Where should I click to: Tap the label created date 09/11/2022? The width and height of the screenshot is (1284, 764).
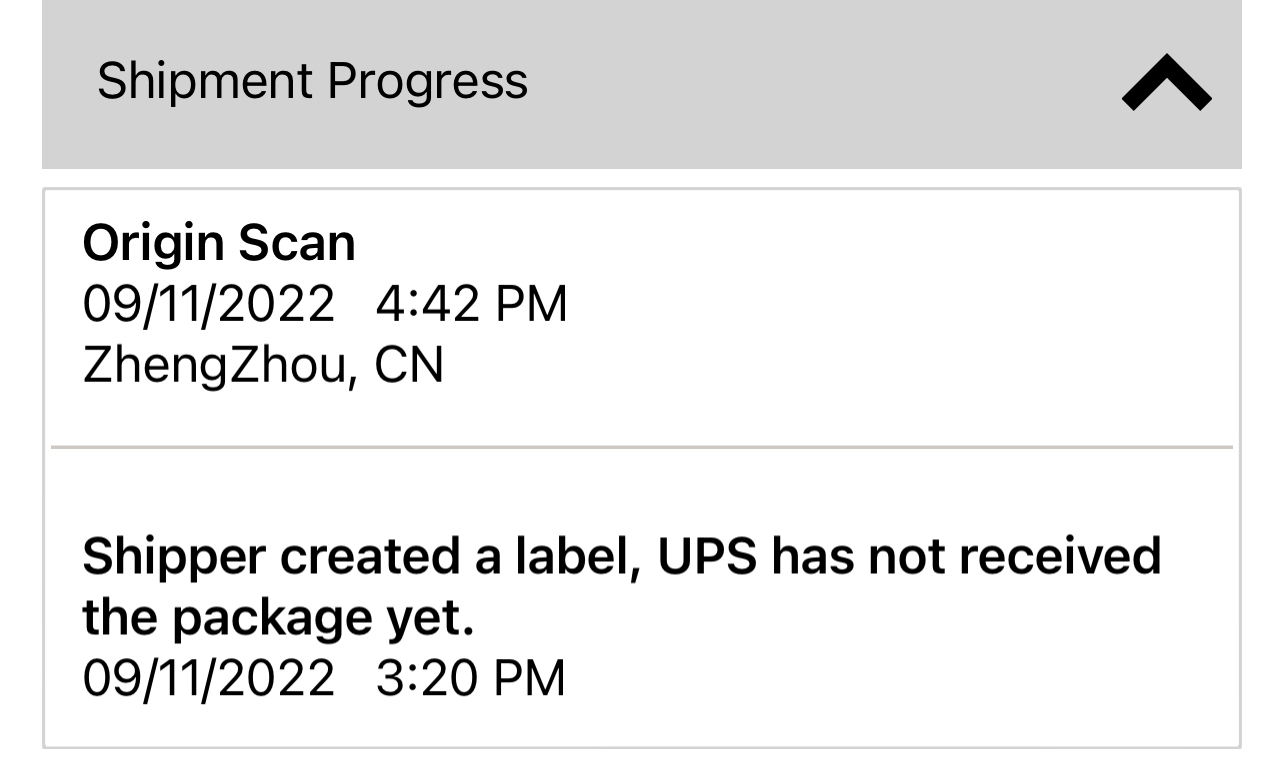point(208,678)
